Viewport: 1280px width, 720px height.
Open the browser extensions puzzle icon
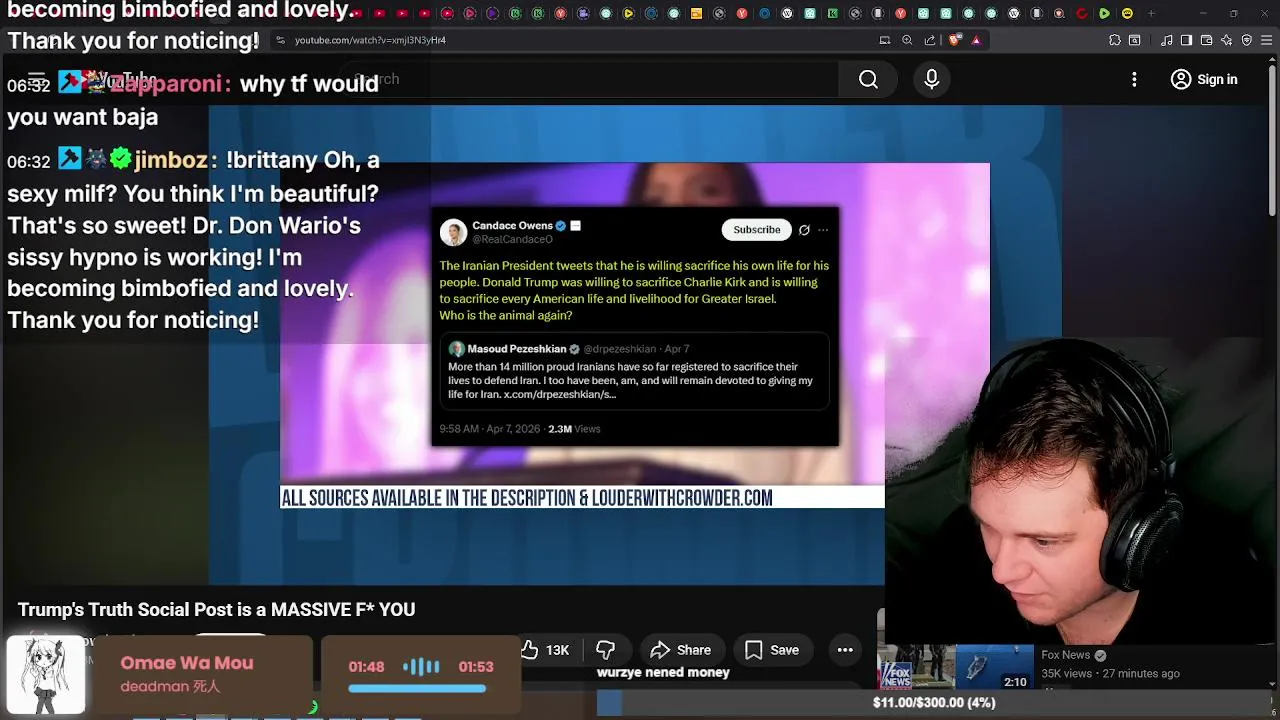pyautogui.click(x=1115, y=40)
